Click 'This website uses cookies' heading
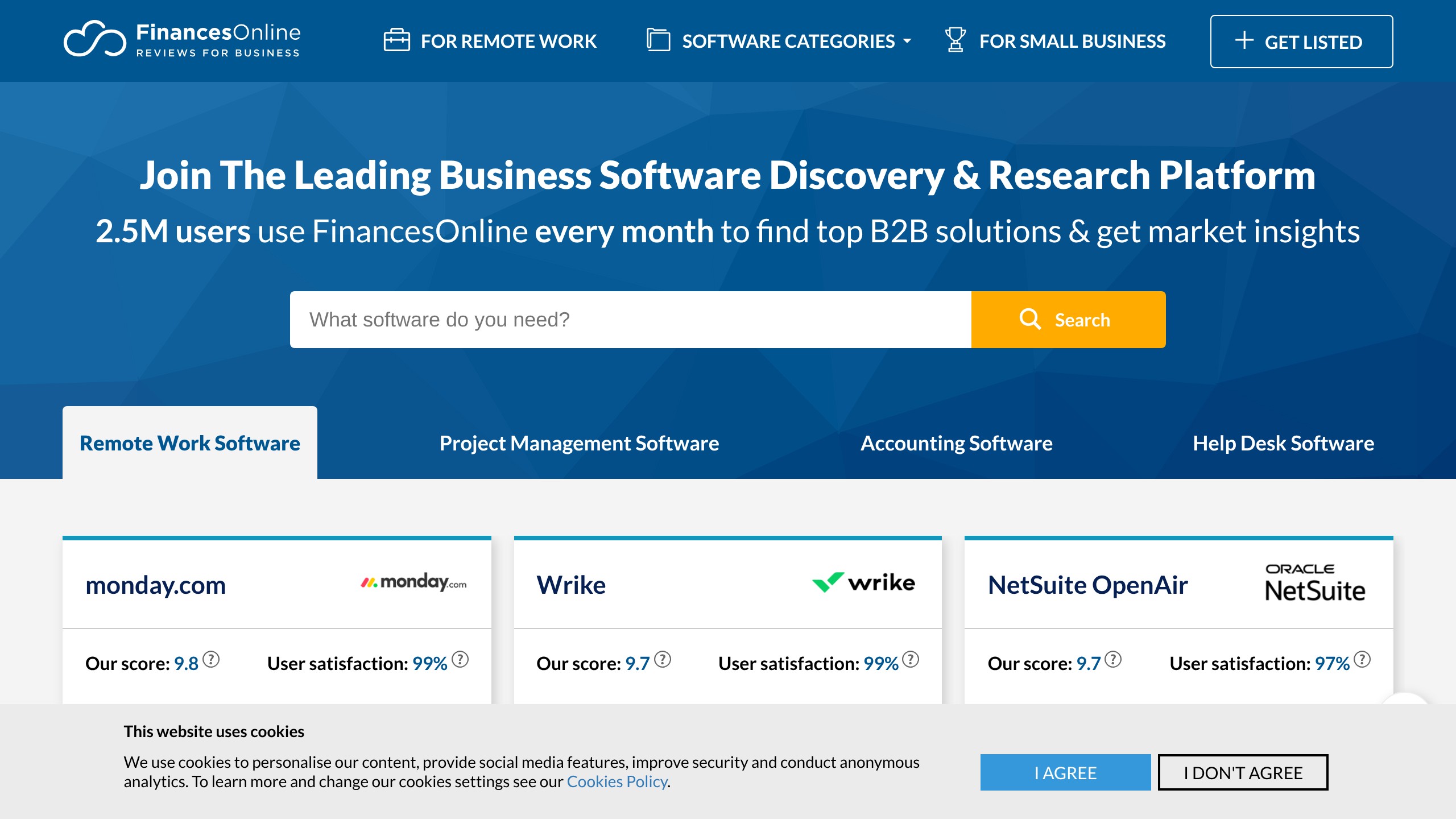 tap(214, 731)
